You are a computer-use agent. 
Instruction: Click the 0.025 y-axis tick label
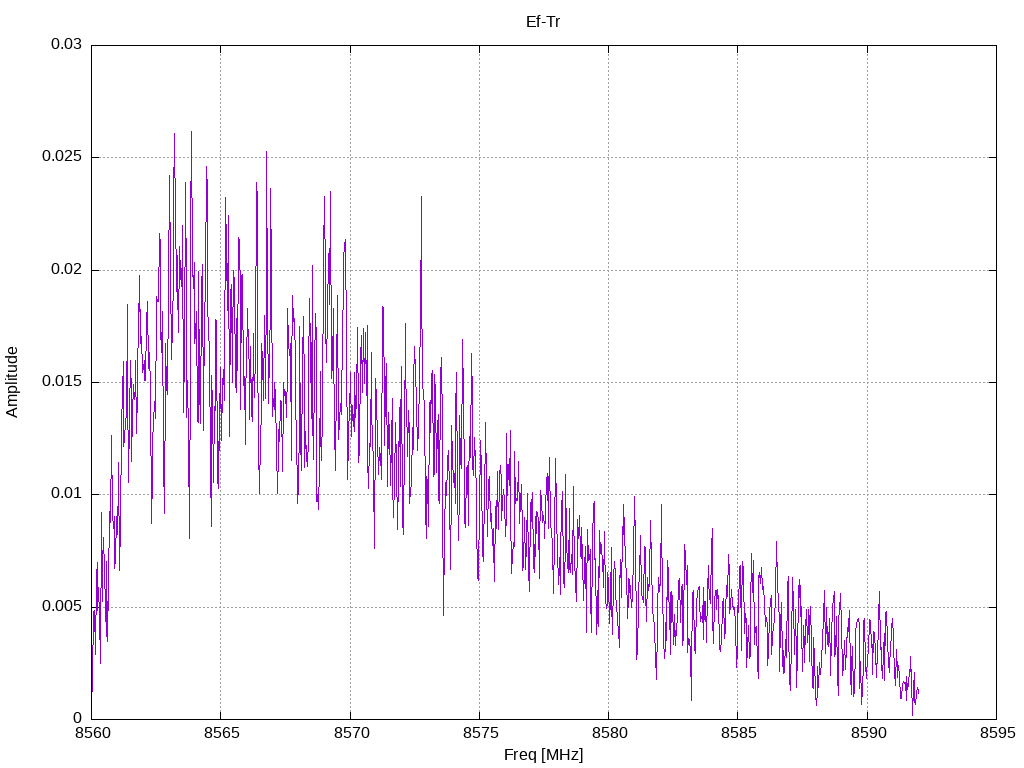pyautogui.click(x=63, y=157)
